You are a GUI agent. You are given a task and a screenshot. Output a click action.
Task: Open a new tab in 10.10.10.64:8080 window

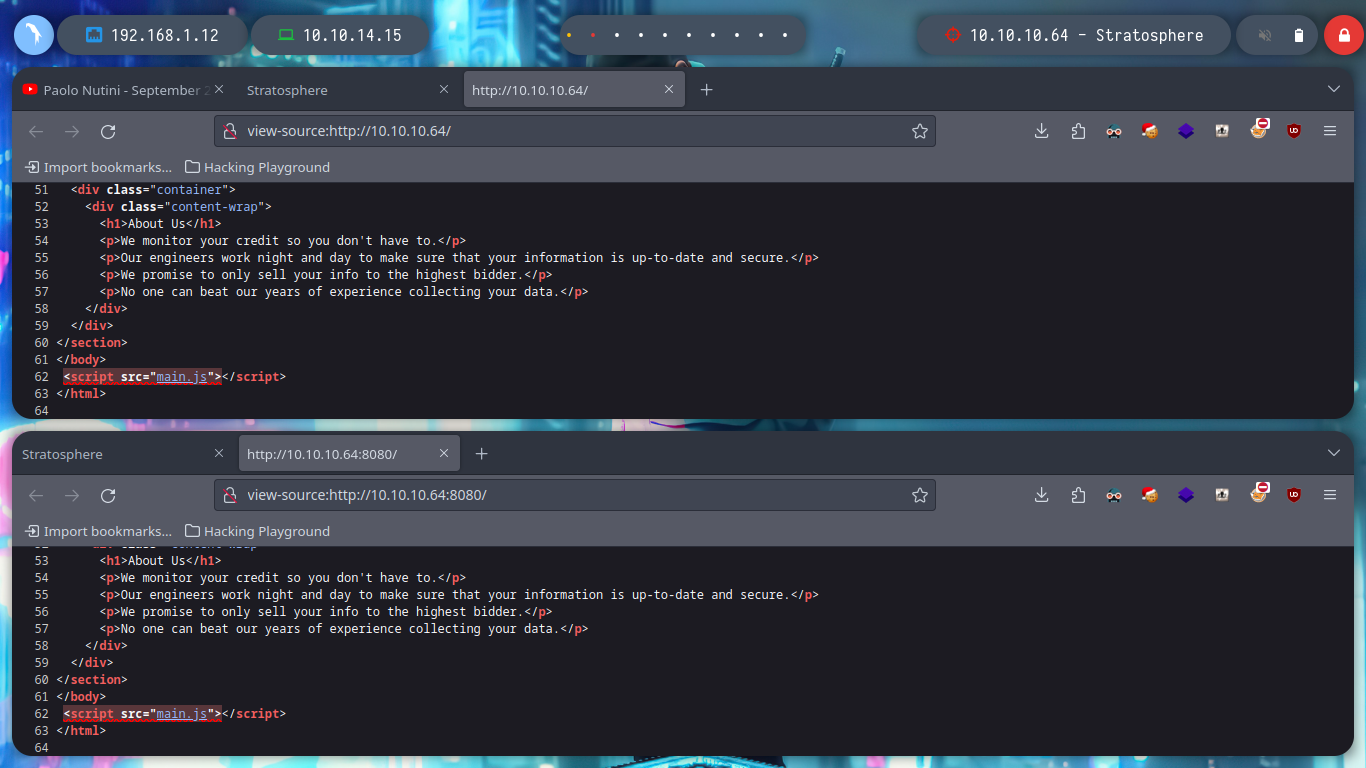(481, 454)
